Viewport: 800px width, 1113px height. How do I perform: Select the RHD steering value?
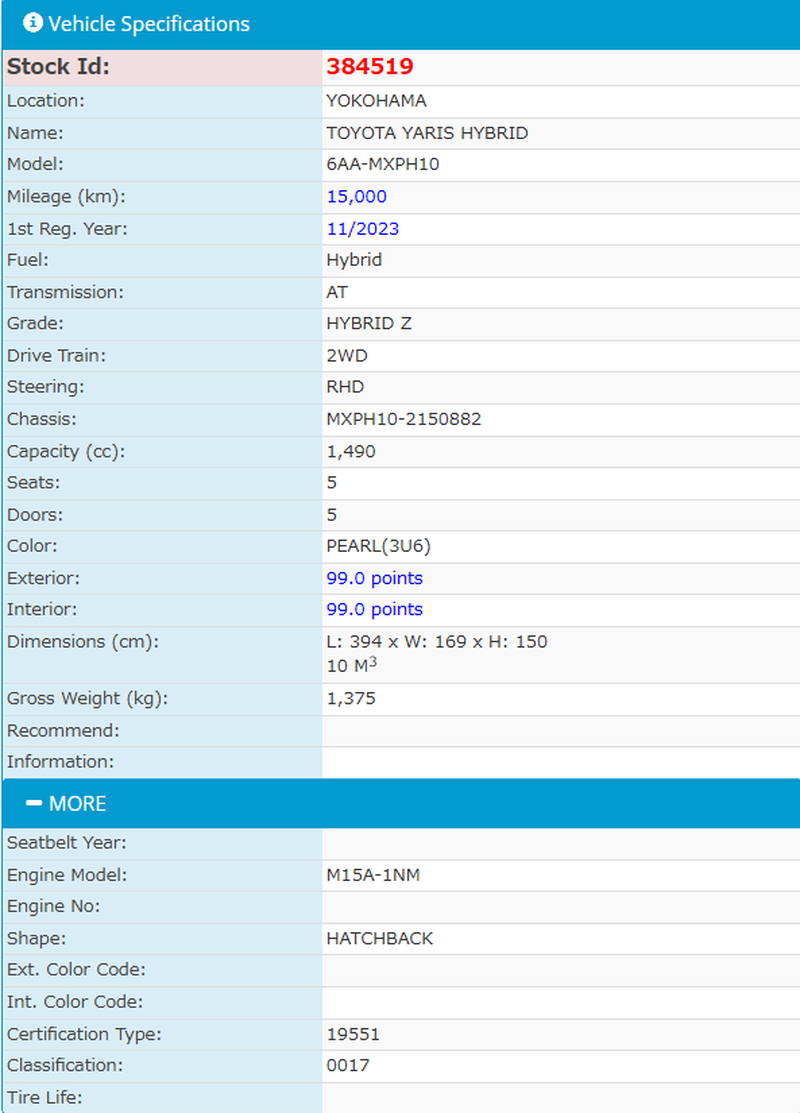[x=345, y=387]
